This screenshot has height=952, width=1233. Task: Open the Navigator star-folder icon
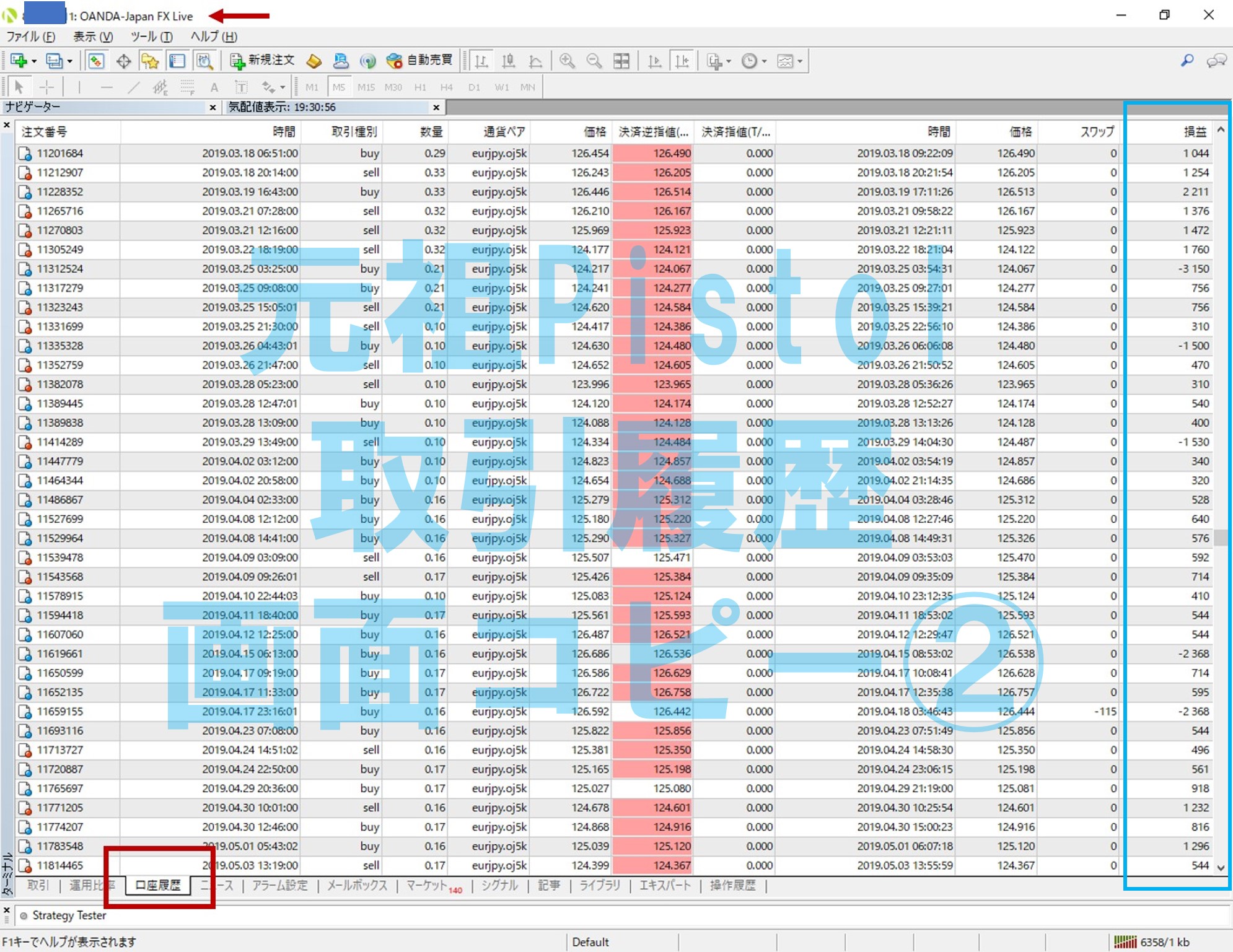(x=150, y=61)
